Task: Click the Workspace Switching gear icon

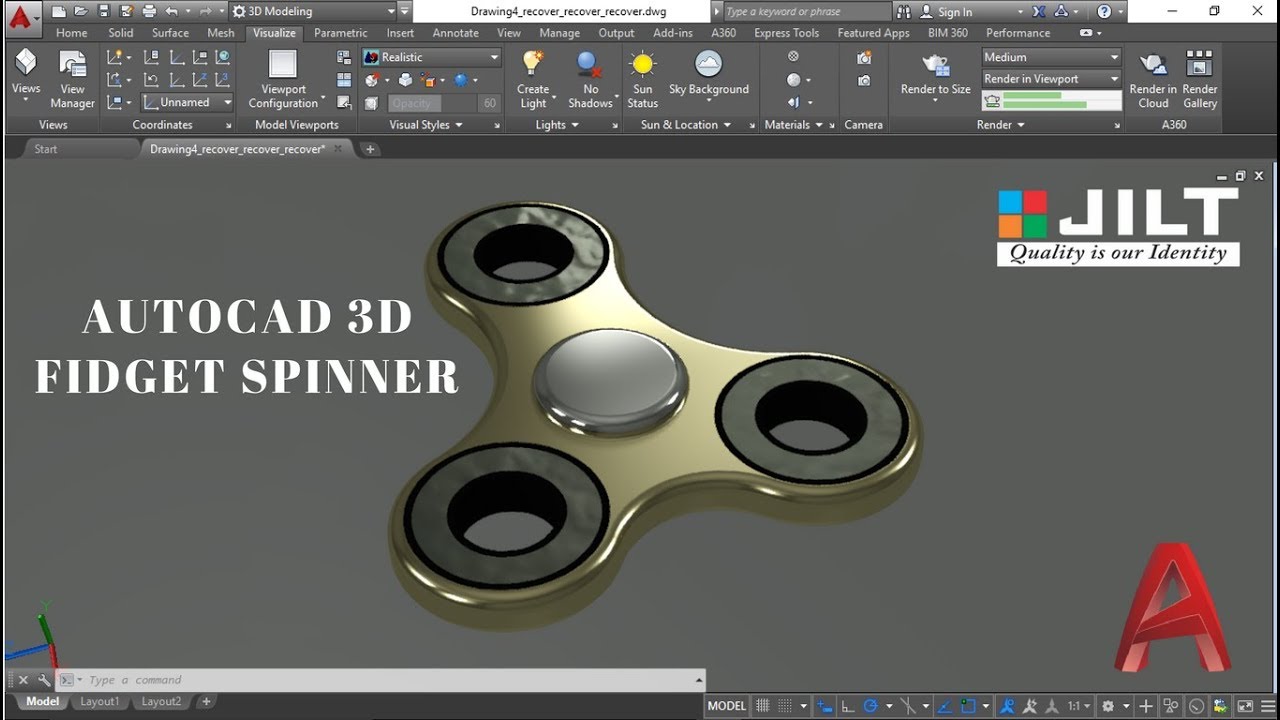Action: 1108,706
